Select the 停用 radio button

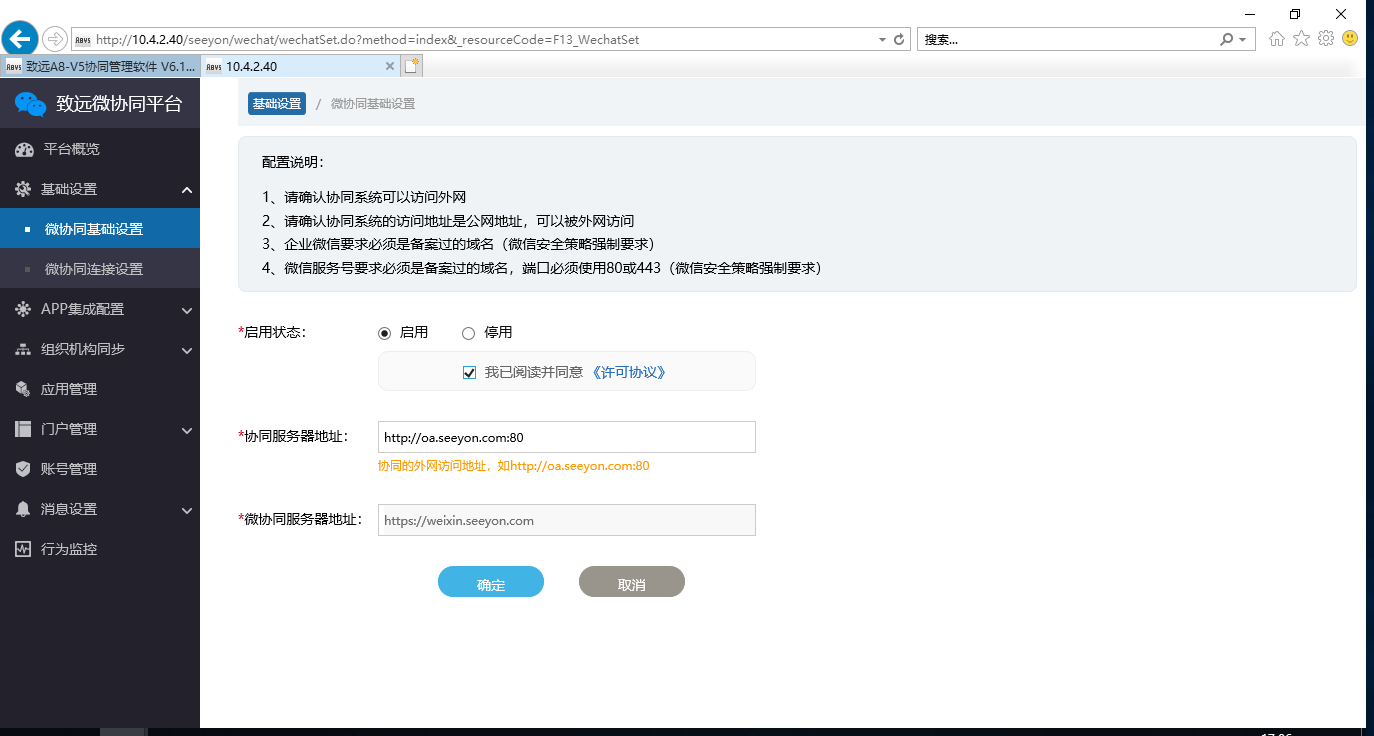[468, 333]
